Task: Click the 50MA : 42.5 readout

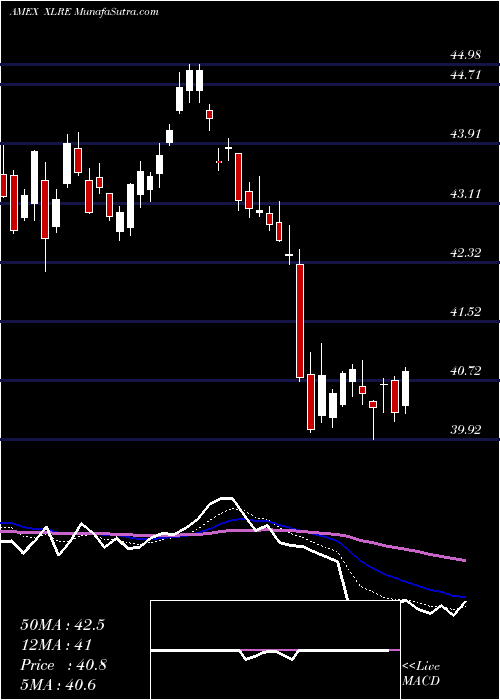Action: pyautogui.click(x=62, y=625)
